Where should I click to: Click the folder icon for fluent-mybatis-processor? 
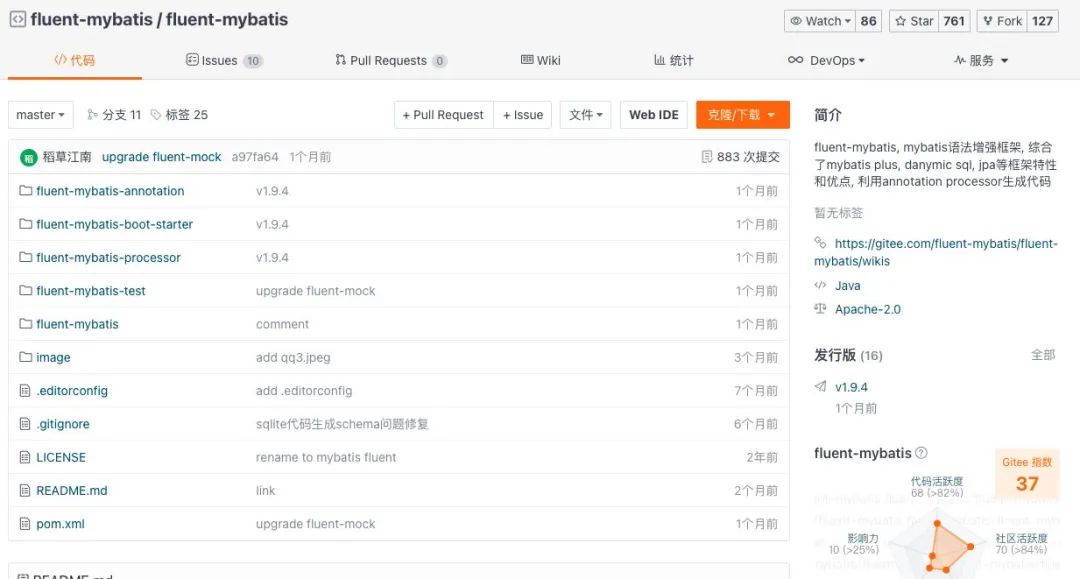coord(25,257)
